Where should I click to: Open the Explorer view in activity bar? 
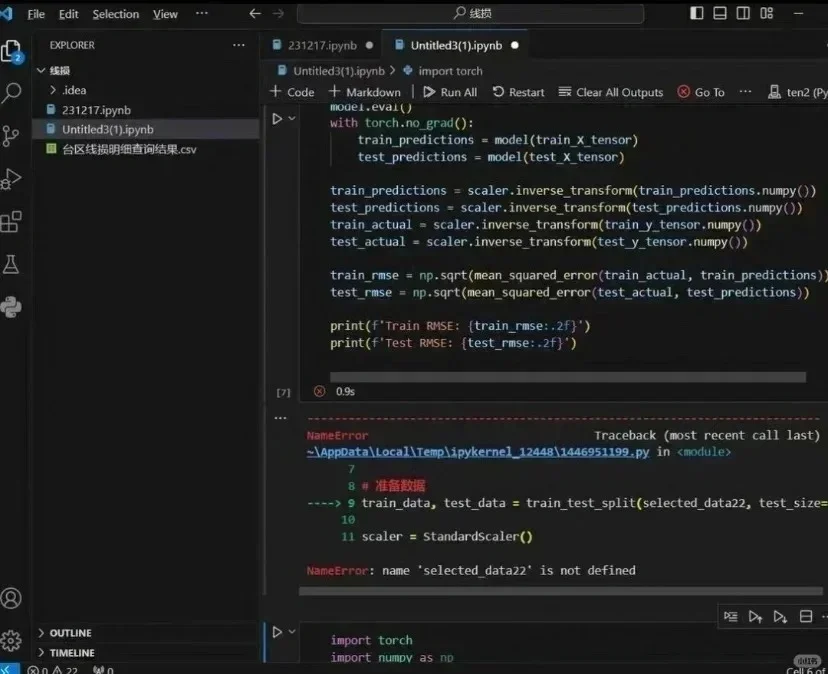coord(12,52)
